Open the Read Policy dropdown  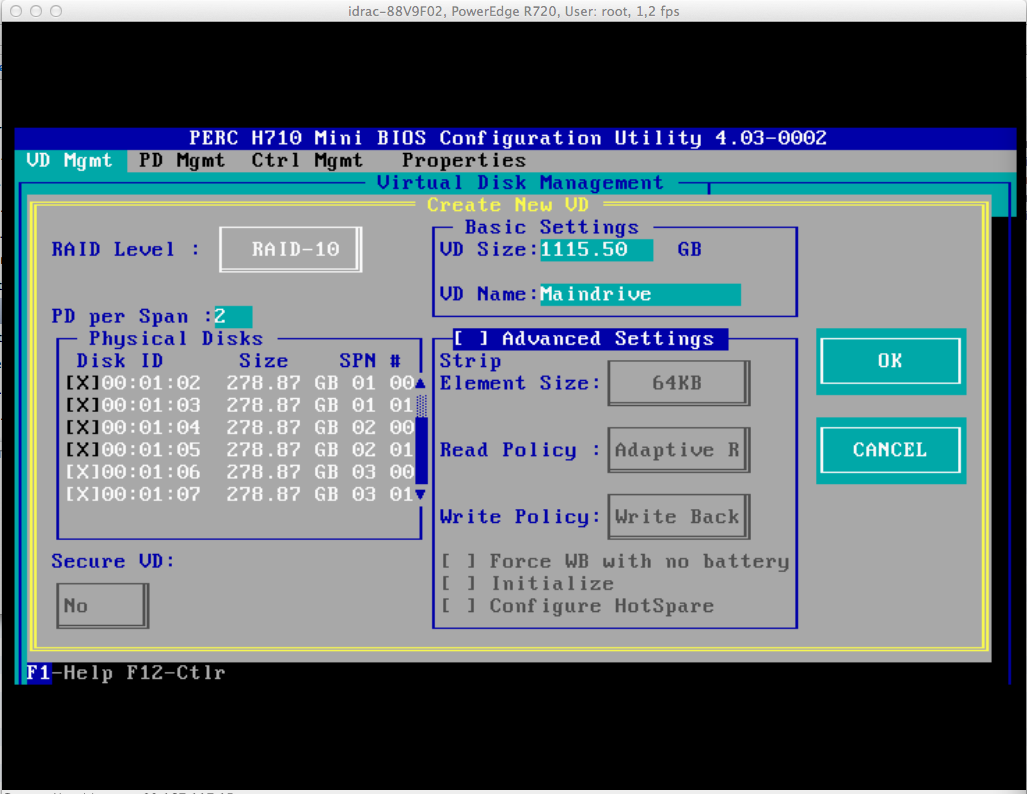tap(679, 450)
